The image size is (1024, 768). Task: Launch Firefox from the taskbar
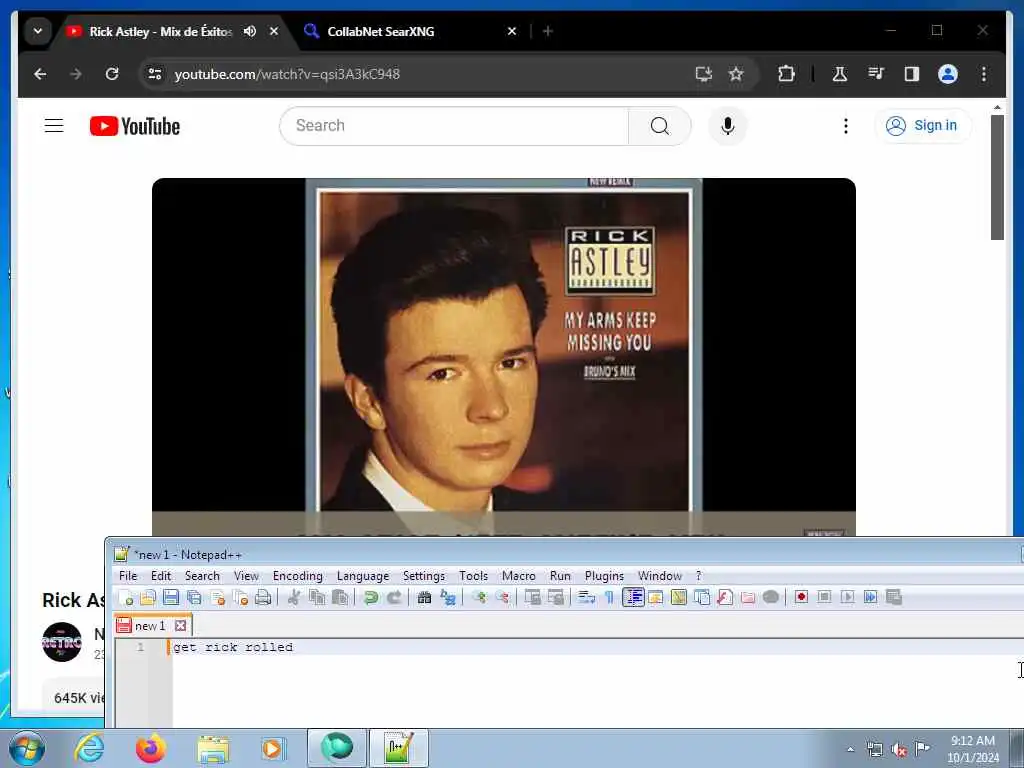point(150,748)
